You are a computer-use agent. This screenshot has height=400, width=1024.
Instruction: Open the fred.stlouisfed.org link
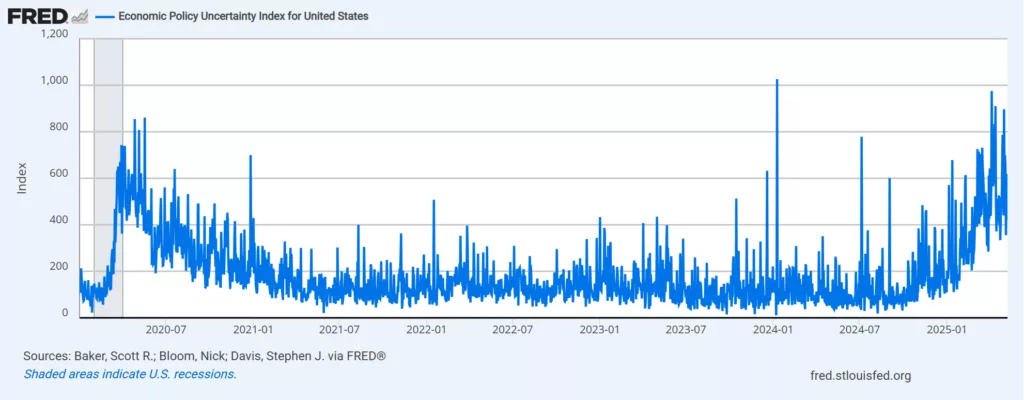863,375
